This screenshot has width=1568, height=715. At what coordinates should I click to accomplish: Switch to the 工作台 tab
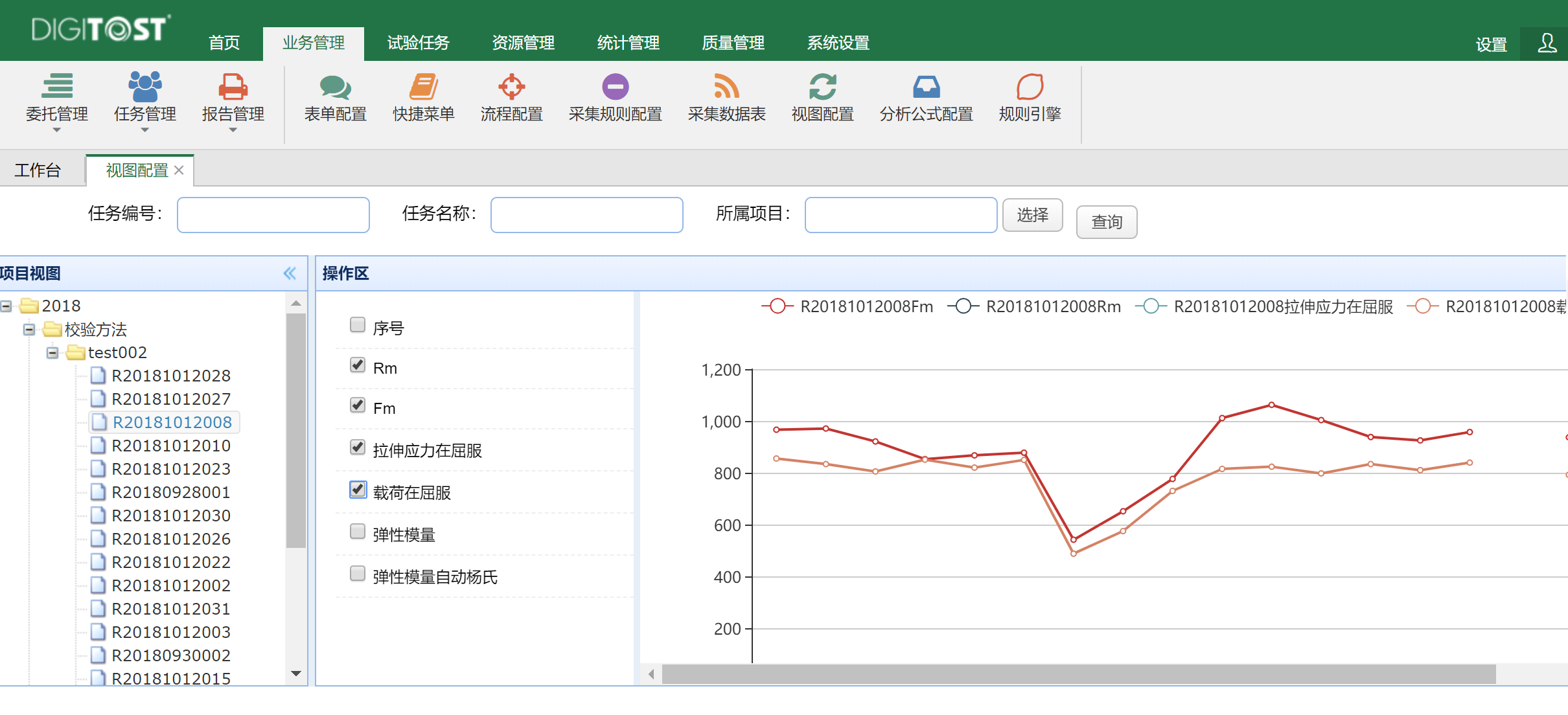coord(38,170)
